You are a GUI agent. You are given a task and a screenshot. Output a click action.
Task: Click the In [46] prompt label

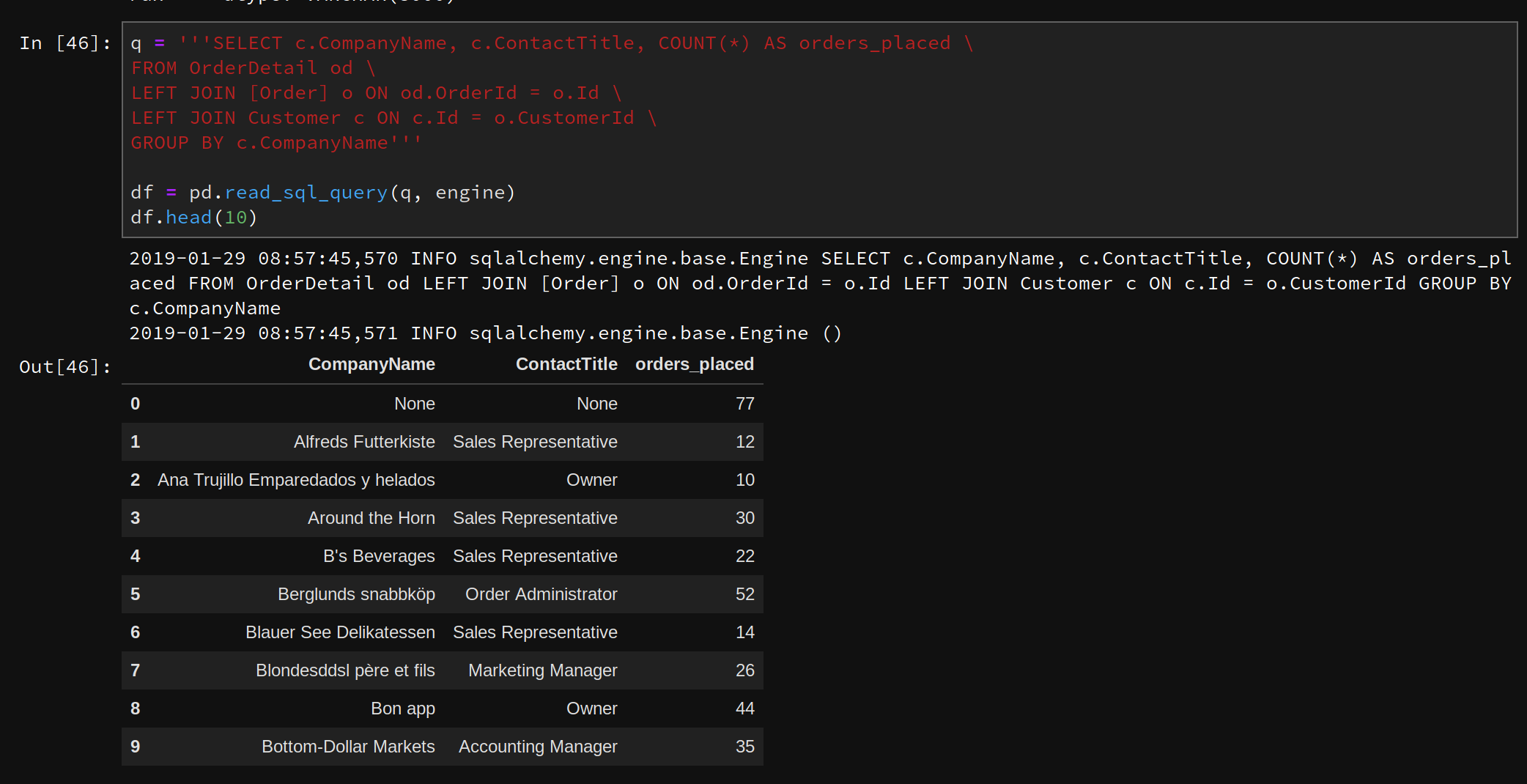click(x=65, y=43)
